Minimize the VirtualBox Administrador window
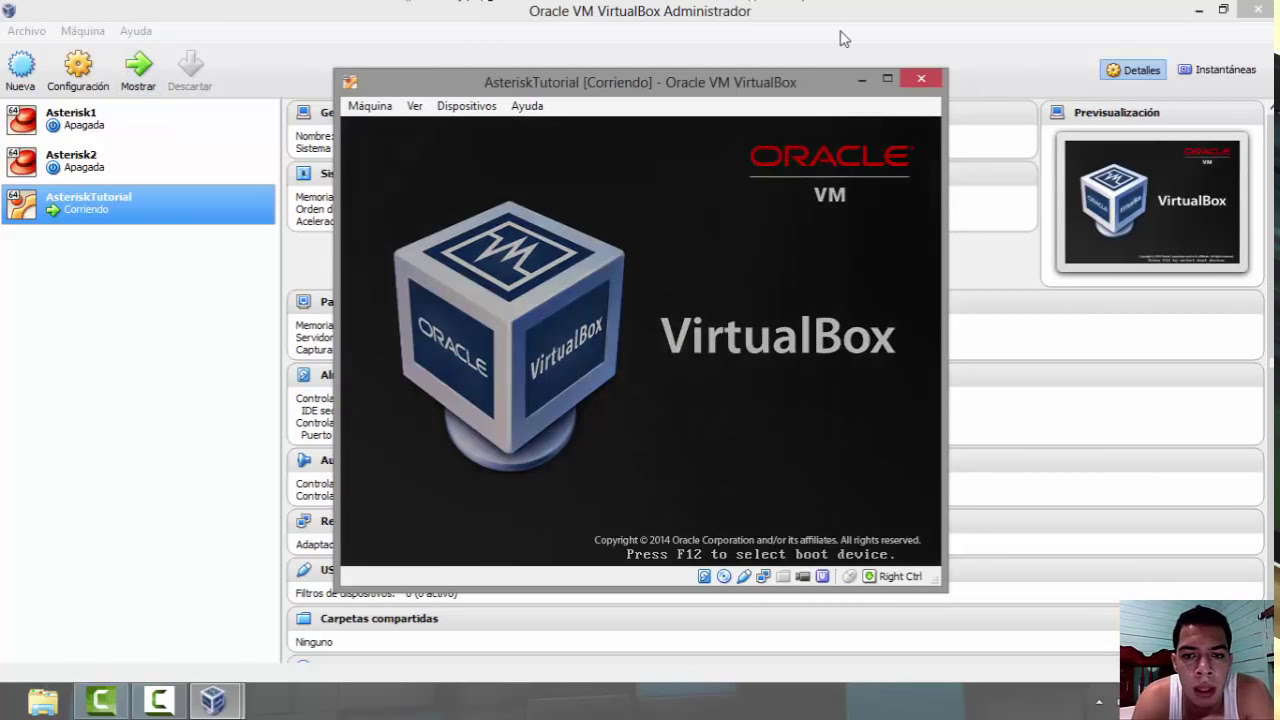The image size is (1280, 720). 1199,11
